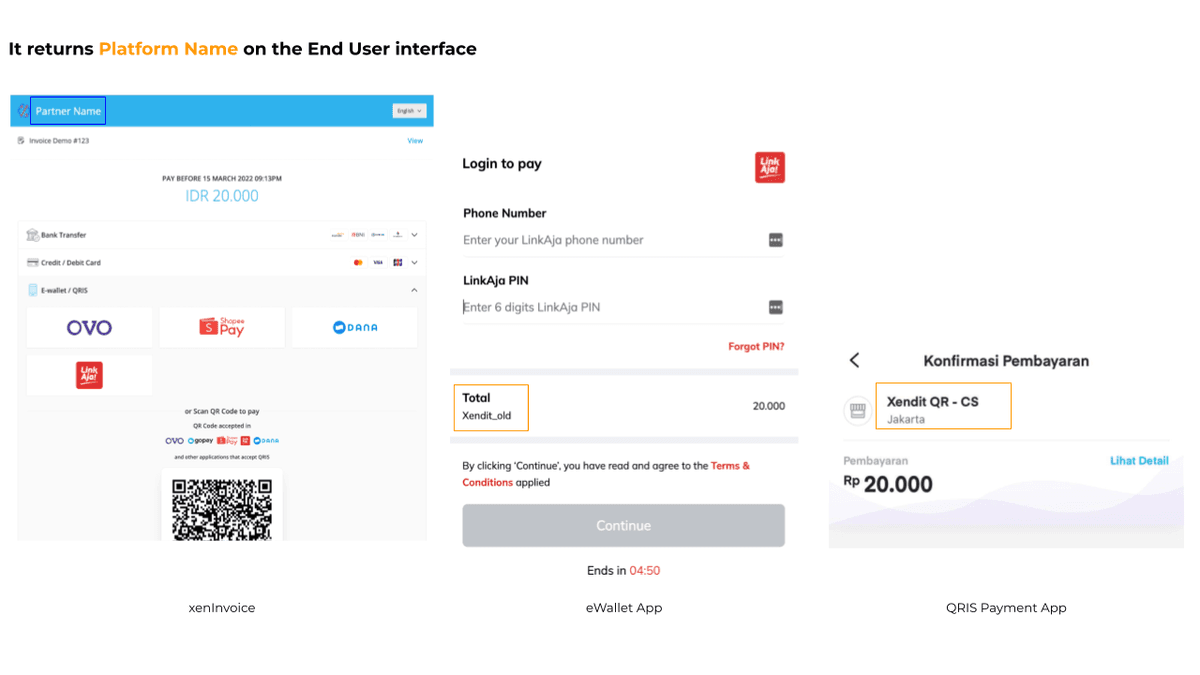Open the Forgot PIN? link
Screen dimensions: 1200x675
pos(755,347)
